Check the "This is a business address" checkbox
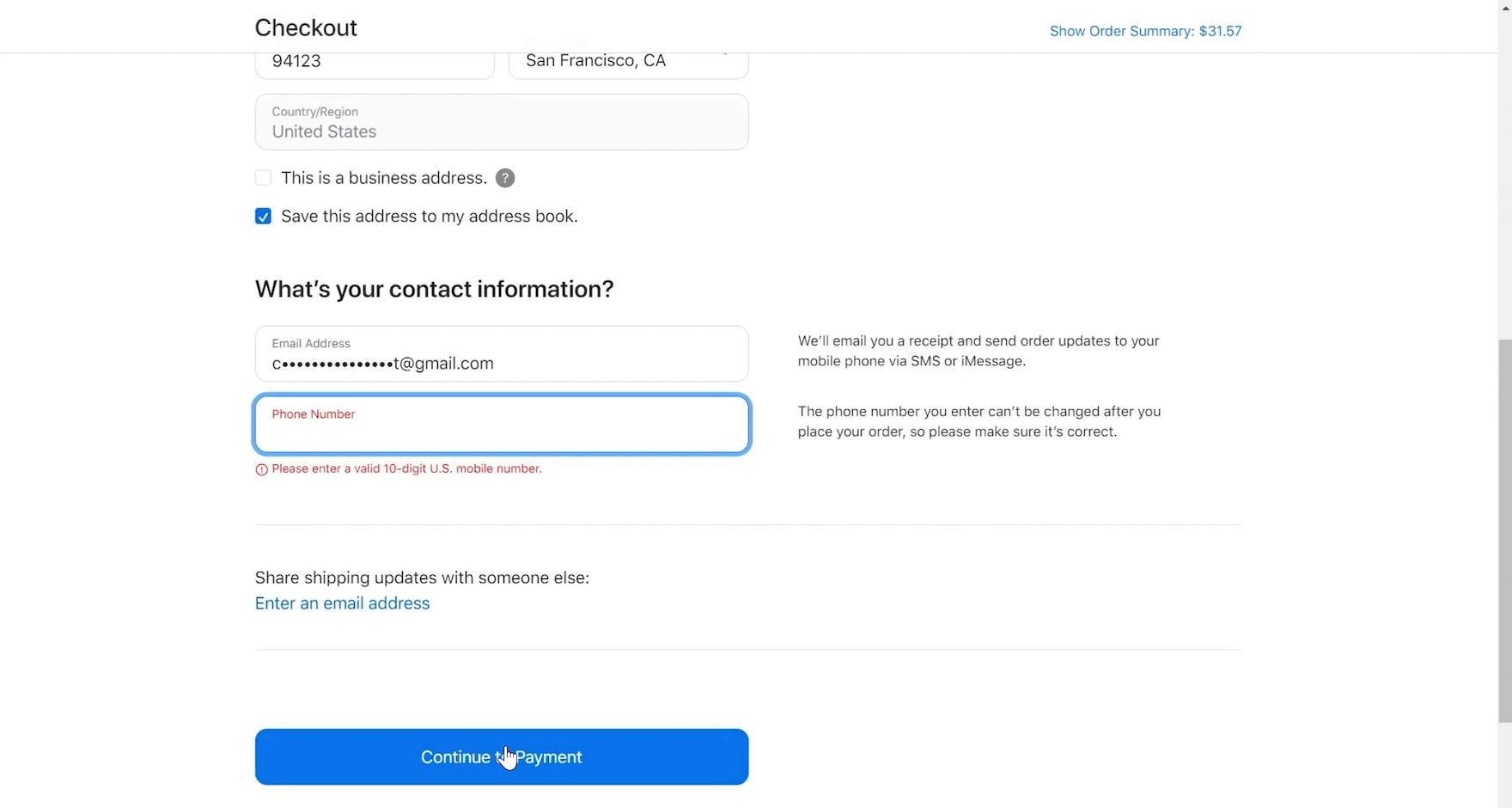Viewport: 1512px width, 808px height. 263,178
